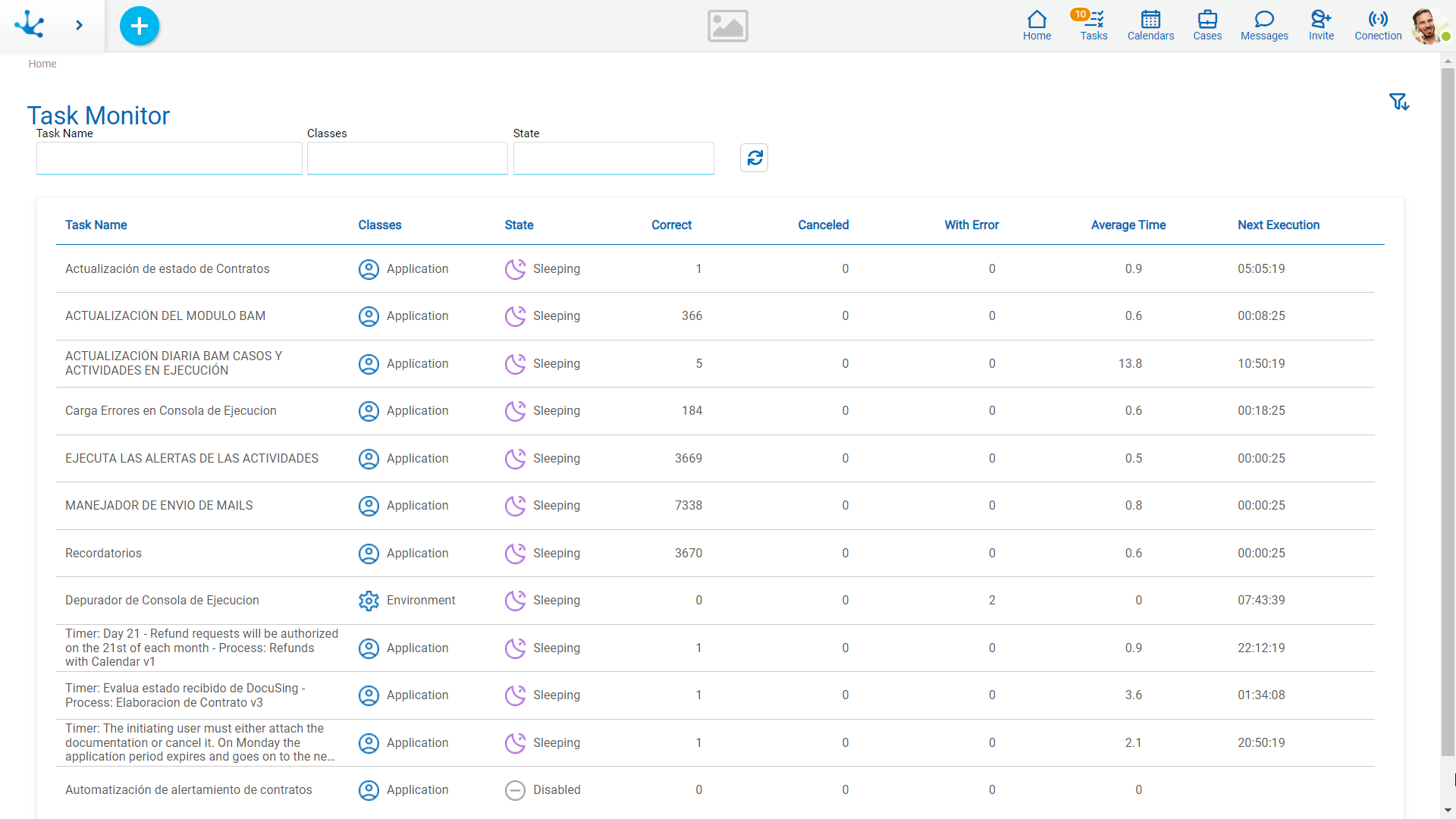Click the vertical scrollbar down arrow
The height and width of the screenshot is (819, 1456).
[1448, 811]
